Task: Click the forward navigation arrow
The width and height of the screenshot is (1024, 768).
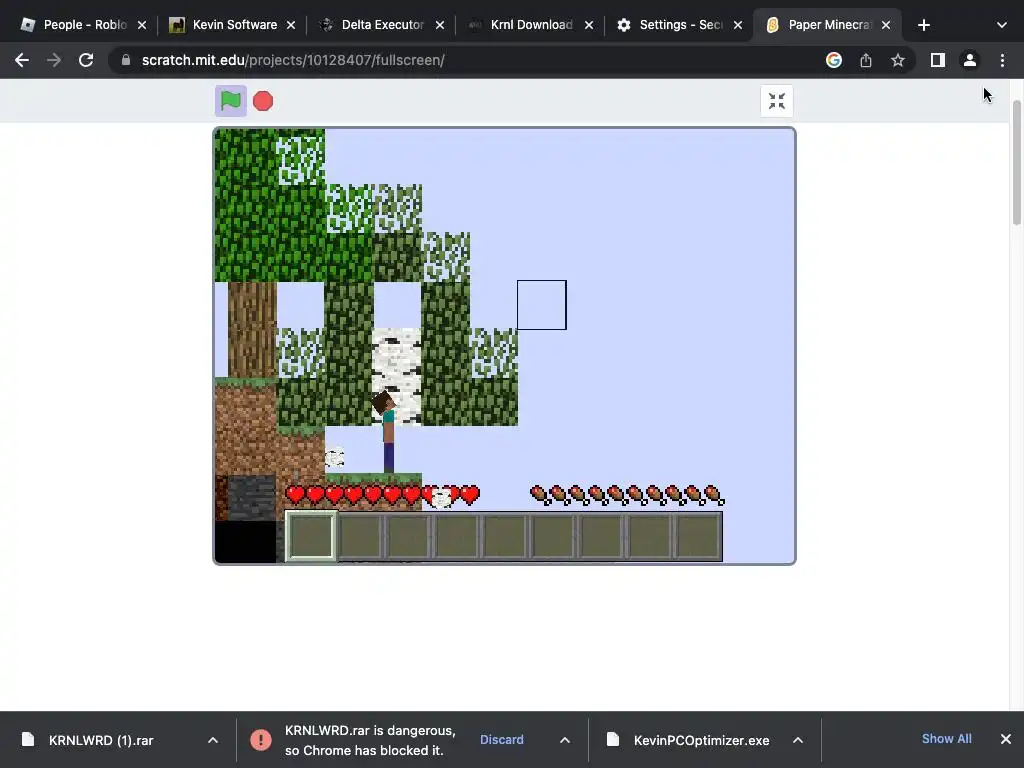Action: (54, 60)
